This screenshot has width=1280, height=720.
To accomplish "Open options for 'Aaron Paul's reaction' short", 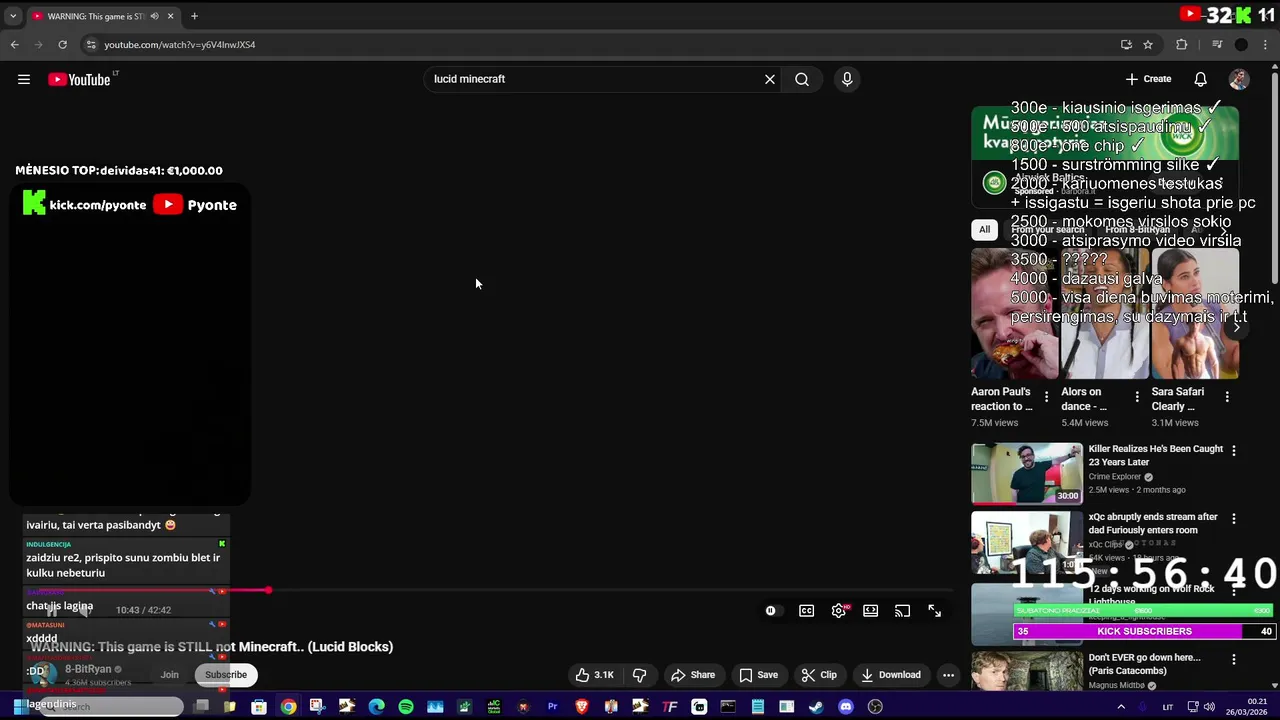I will coord(1047,397).
